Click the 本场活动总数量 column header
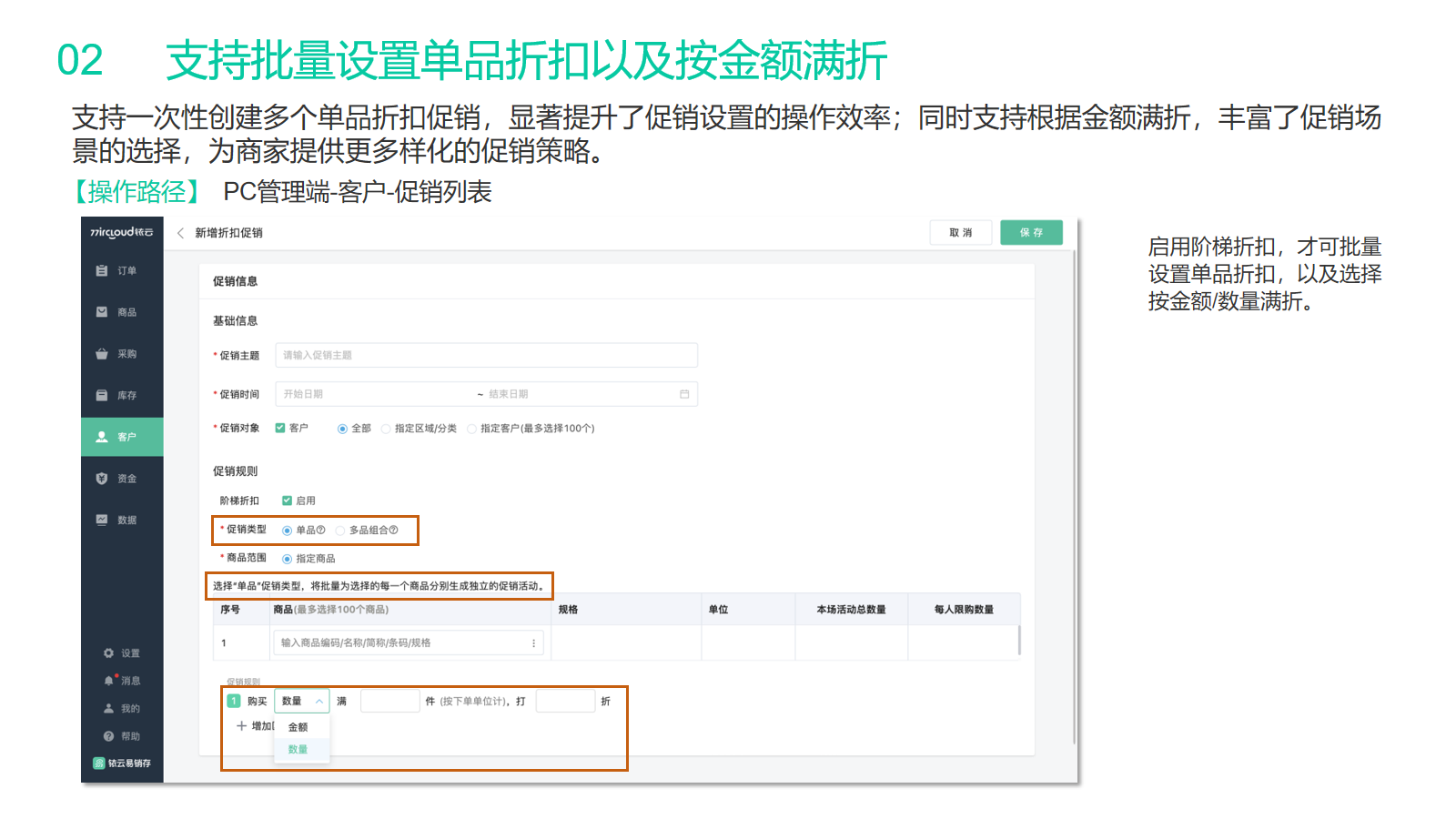The image size is (1456, 819). (x=851, y=610)
